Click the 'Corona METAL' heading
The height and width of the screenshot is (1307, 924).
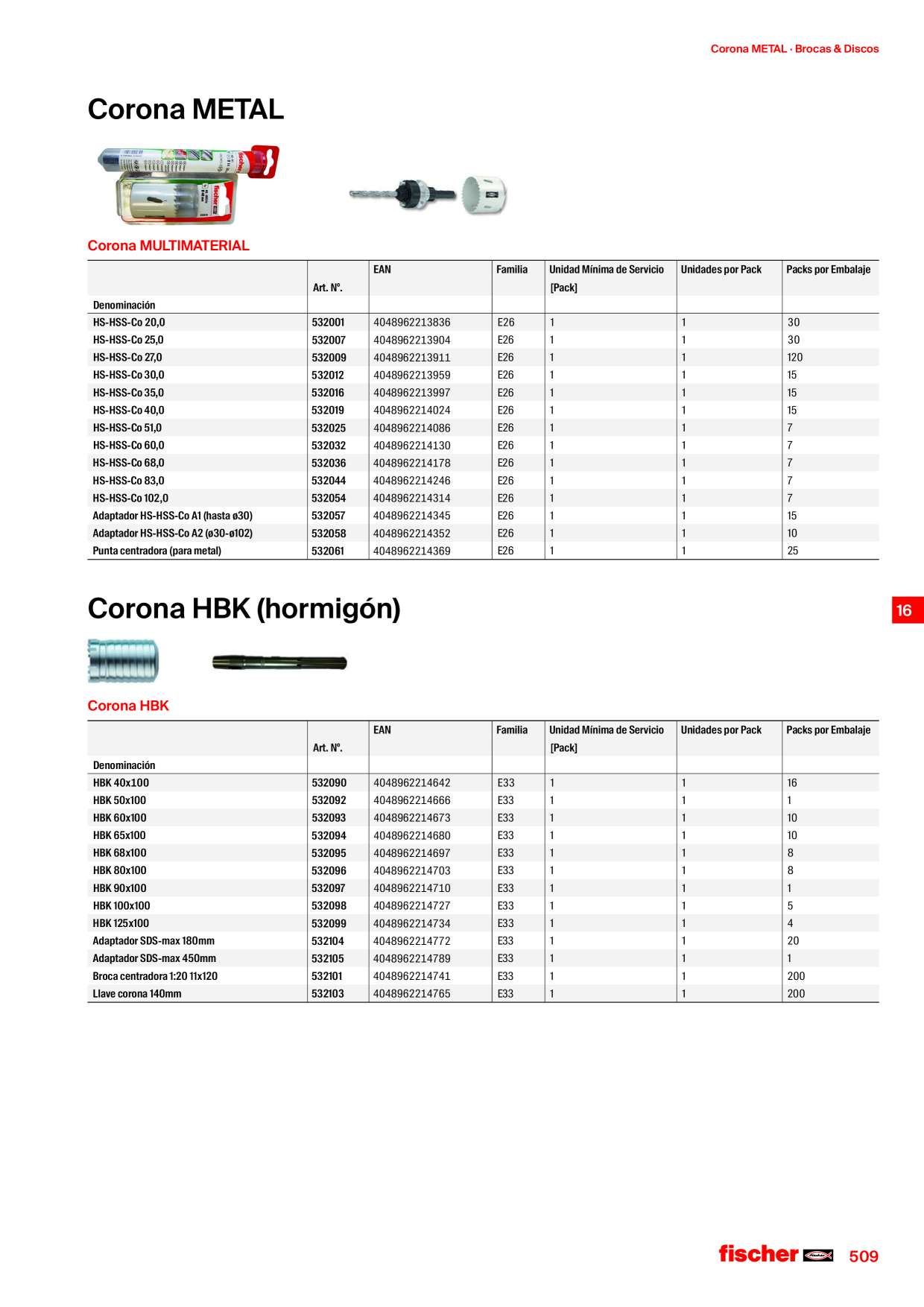[x=186, y=110]
